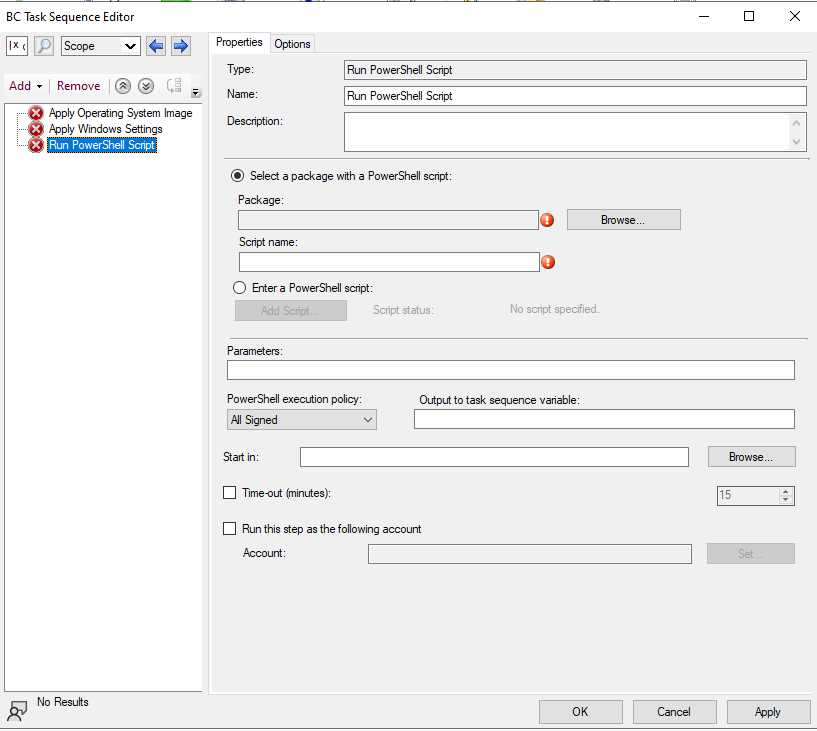
Task: Enable the Time-out minutes checkbox
Action: point(230,493)
